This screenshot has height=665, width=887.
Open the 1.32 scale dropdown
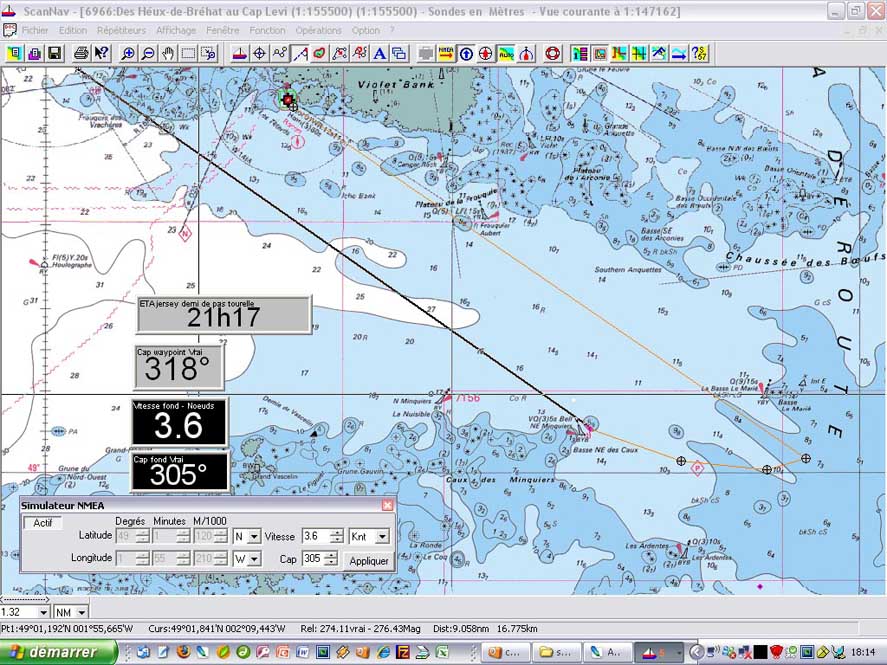[x=43, y=612]
